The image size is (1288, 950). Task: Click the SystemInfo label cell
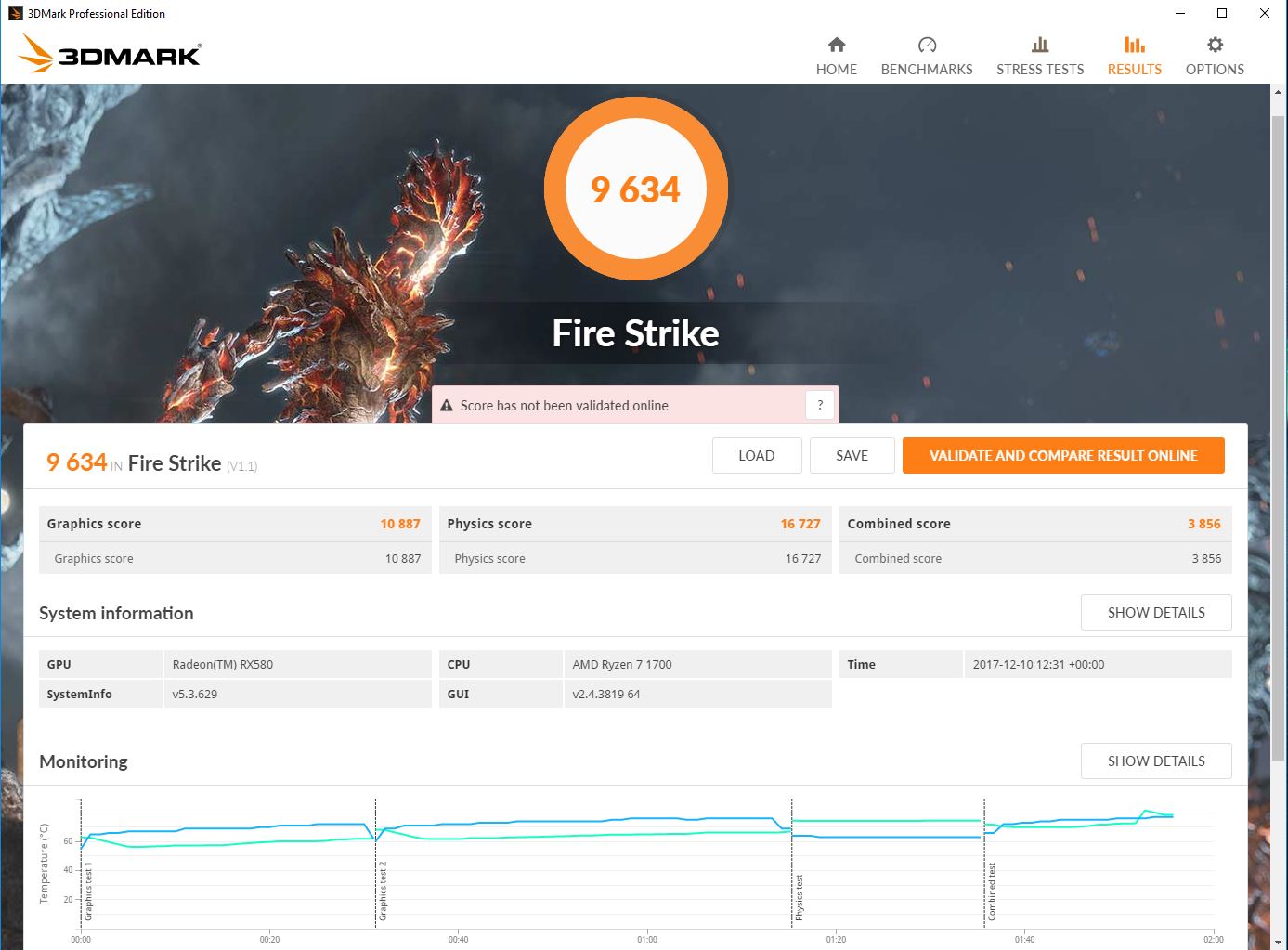[x=100, y=695]
